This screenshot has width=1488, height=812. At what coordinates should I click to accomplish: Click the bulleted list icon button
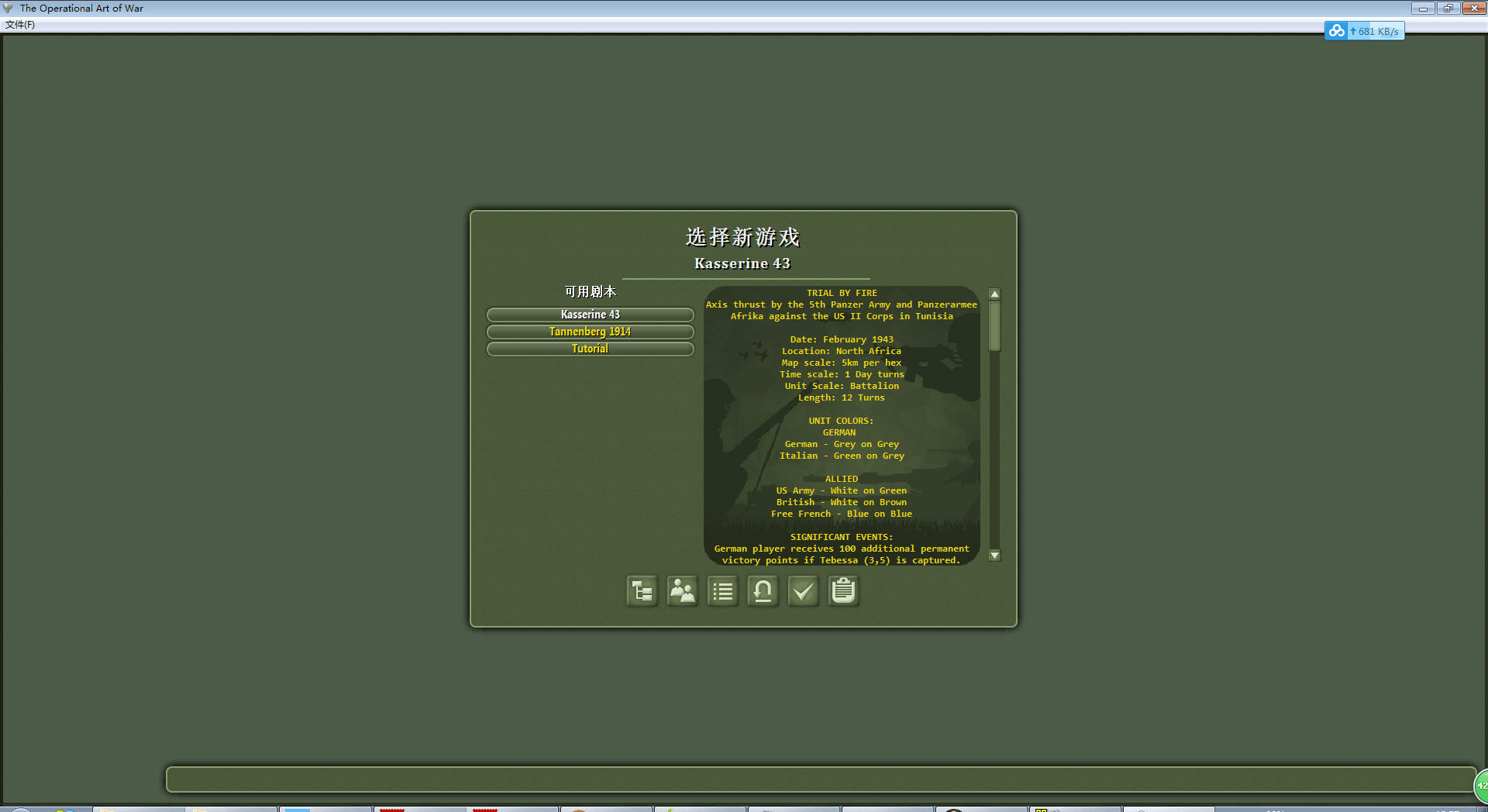click(x=722, y=591)
